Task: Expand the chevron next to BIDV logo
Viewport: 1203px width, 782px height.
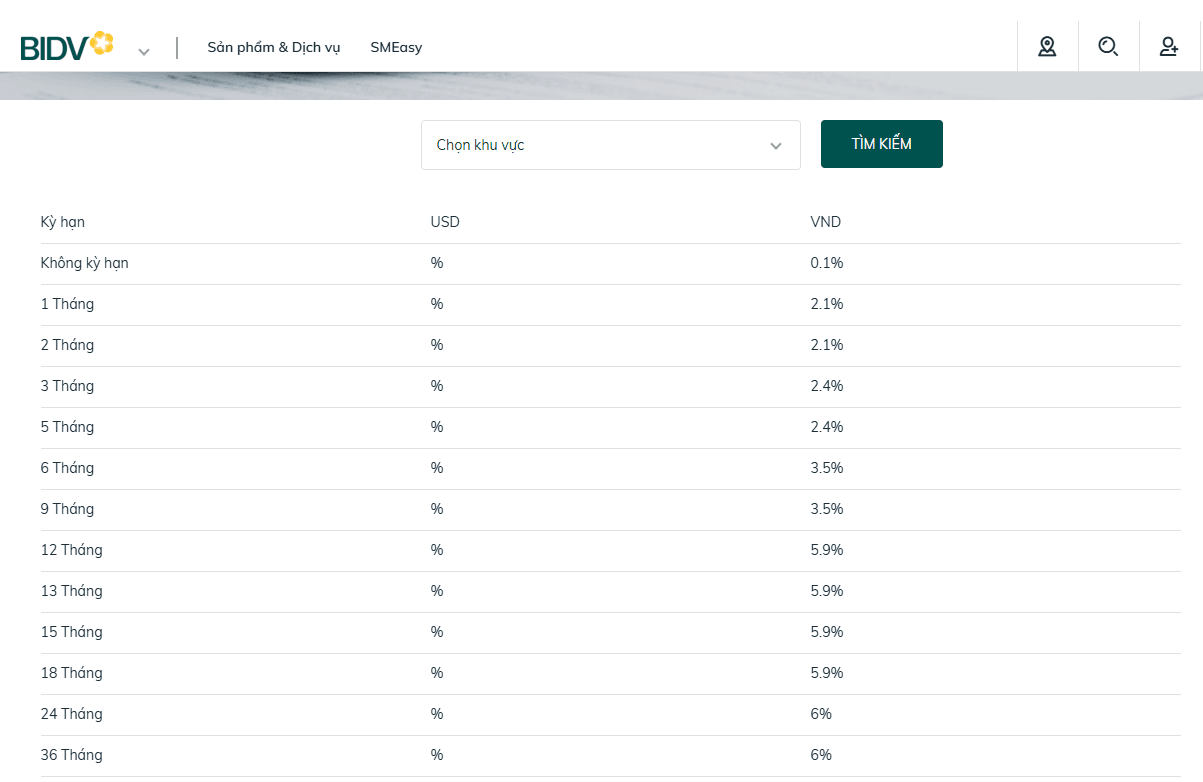Action: 144,52
